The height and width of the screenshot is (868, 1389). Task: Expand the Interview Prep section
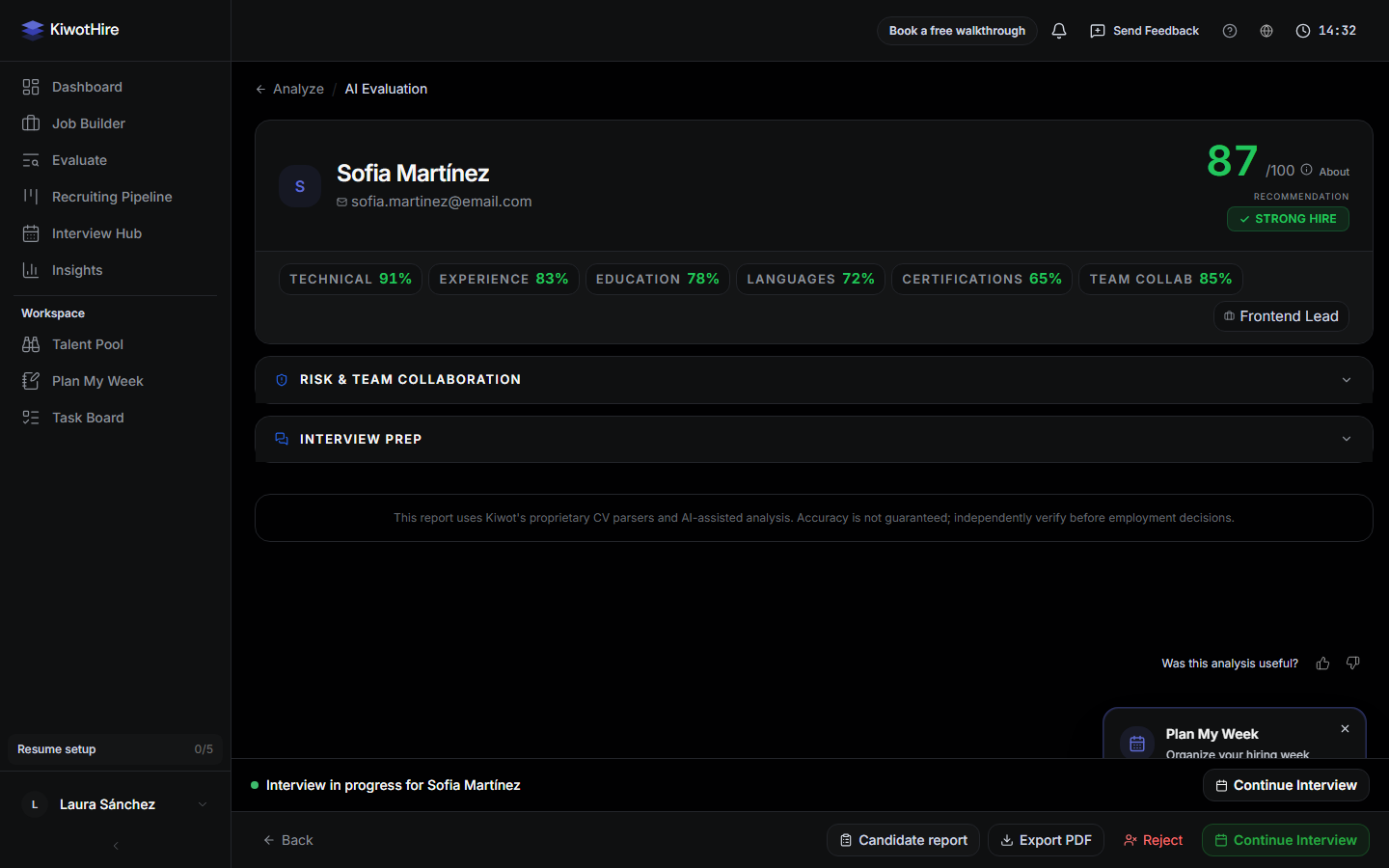click(x=813, y=439)
